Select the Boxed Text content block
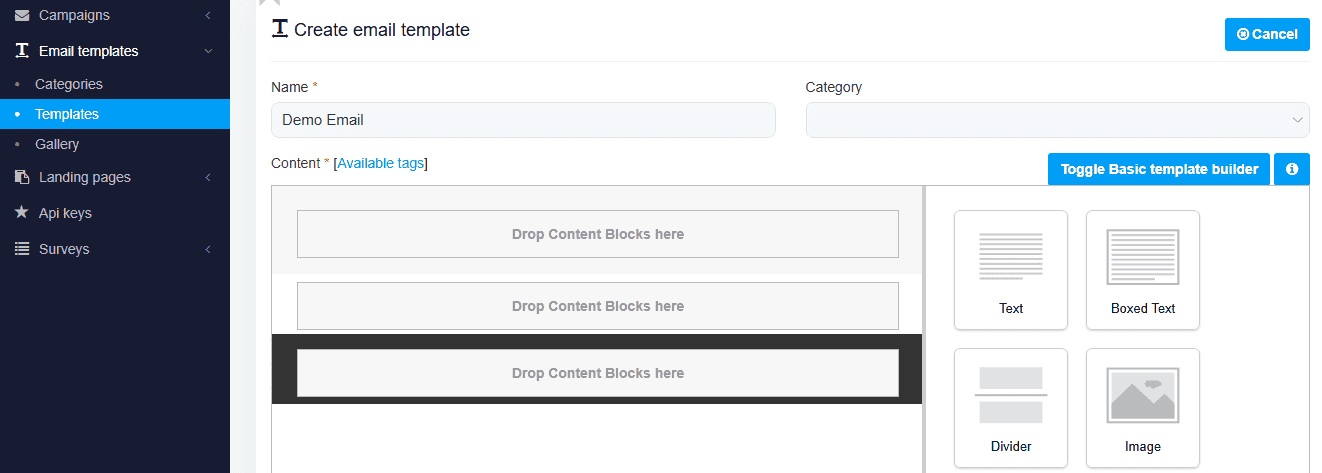The height and width of the screenshot is (473, 1322). click(x=1143, y=270)
